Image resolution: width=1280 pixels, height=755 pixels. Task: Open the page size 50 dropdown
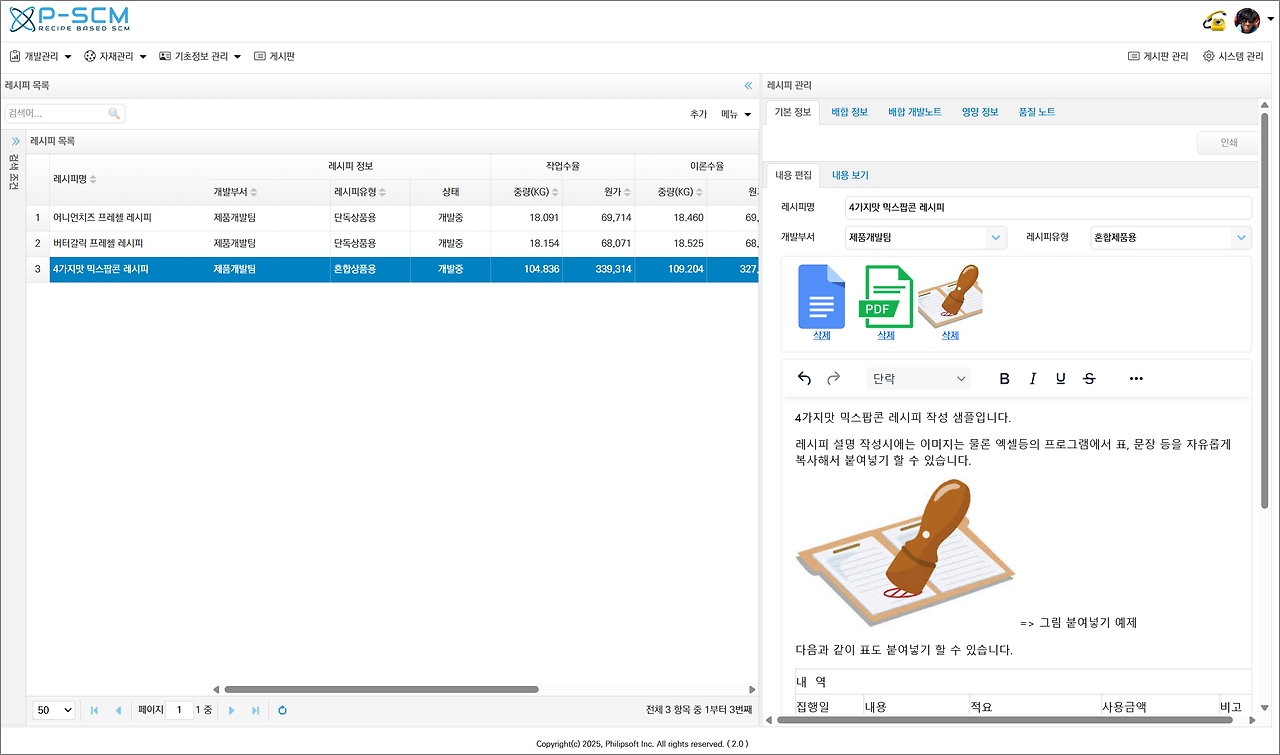(54, 710)
